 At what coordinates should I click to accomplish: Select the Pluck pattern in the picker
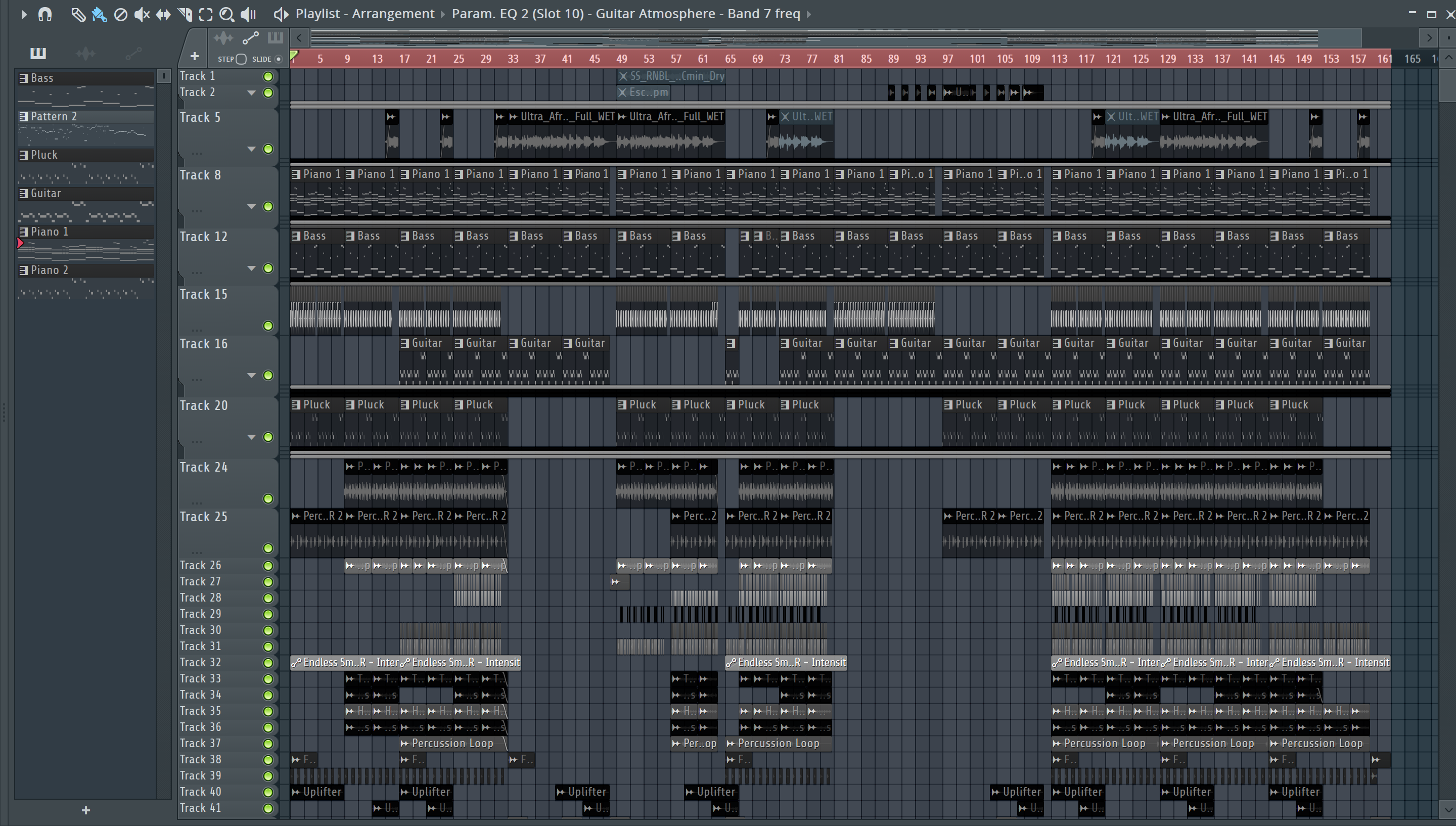click(x=85, y=155)
